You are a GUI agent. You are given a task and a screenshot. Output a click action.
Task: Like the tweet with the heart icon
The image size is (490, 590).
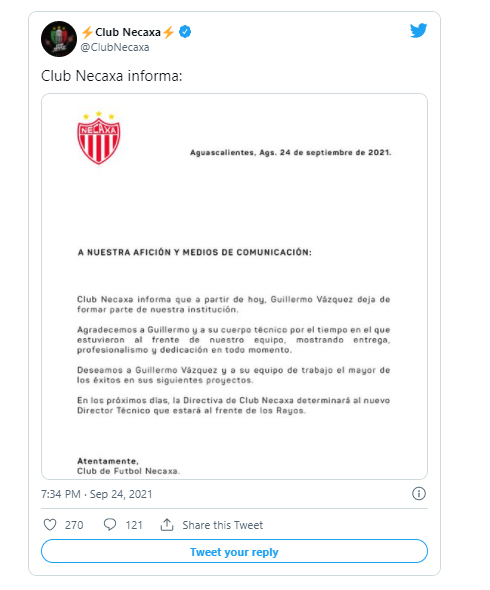tap(50, 525)
